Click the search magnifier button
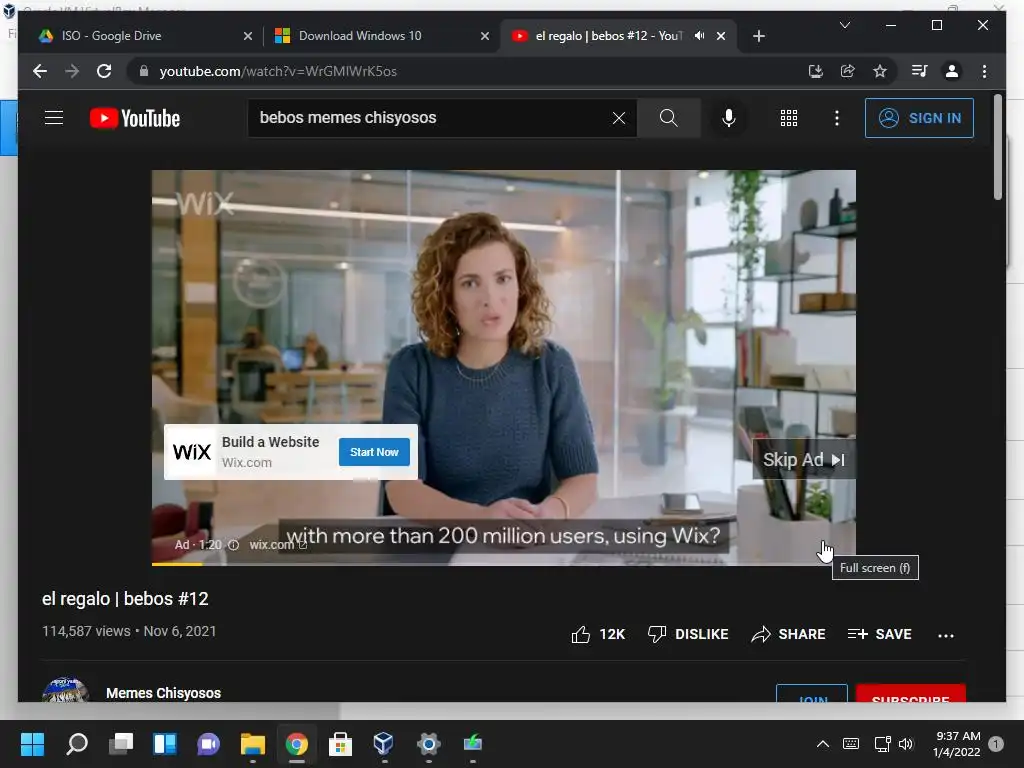This screenshot has width=1024, height=768. [x=668, y=118]
